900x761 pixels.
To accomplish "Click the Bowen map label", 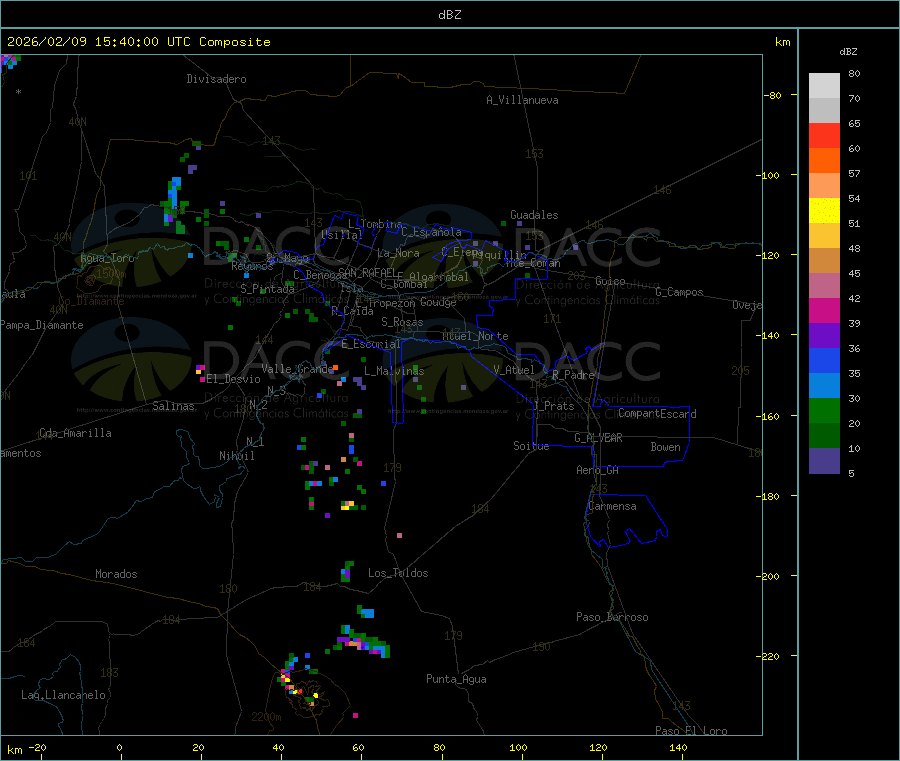I will click(665, 447).
